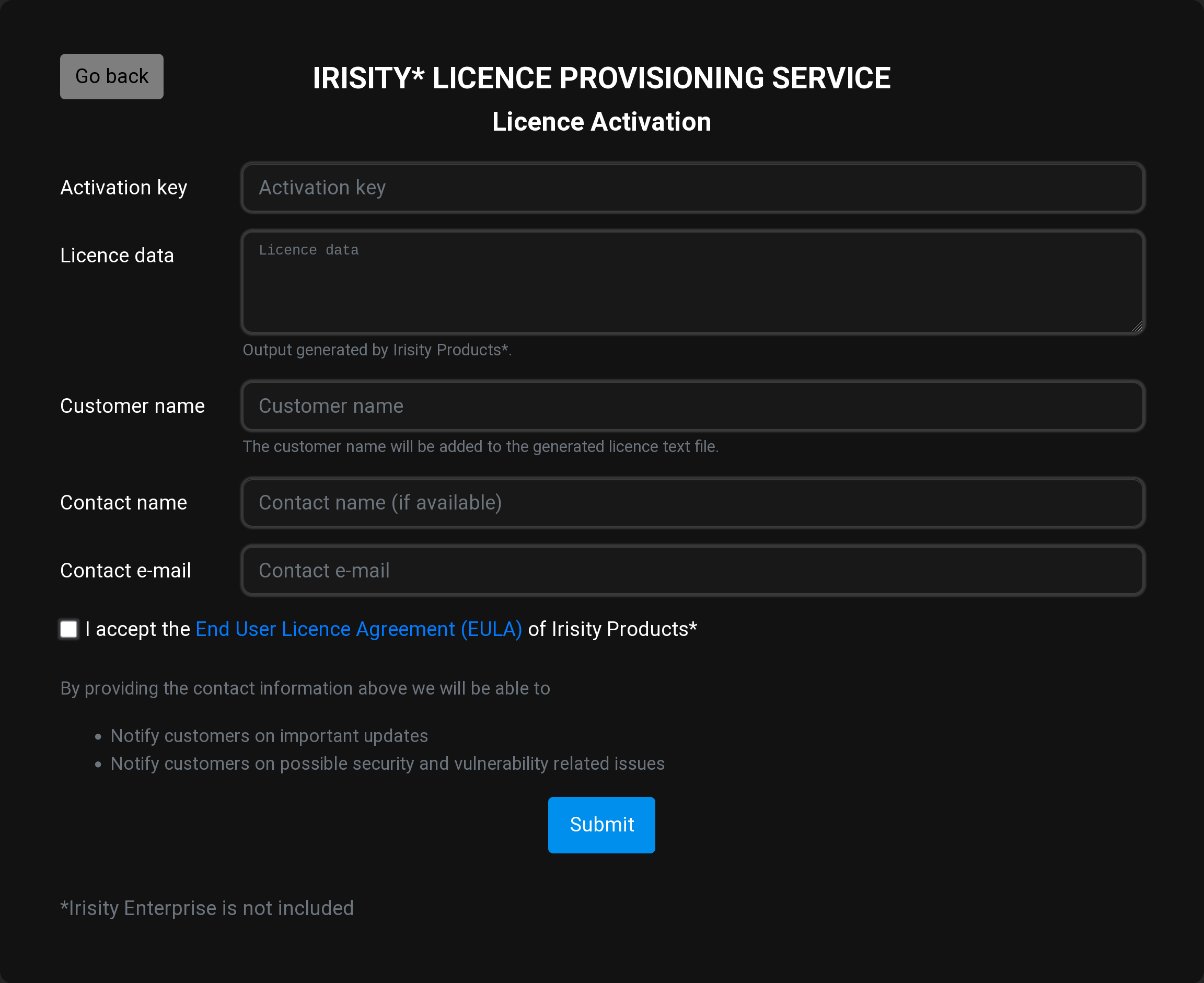Open the End User Licence Agreement link
The image size is (1204, 983).
click(x=358, y=629)
